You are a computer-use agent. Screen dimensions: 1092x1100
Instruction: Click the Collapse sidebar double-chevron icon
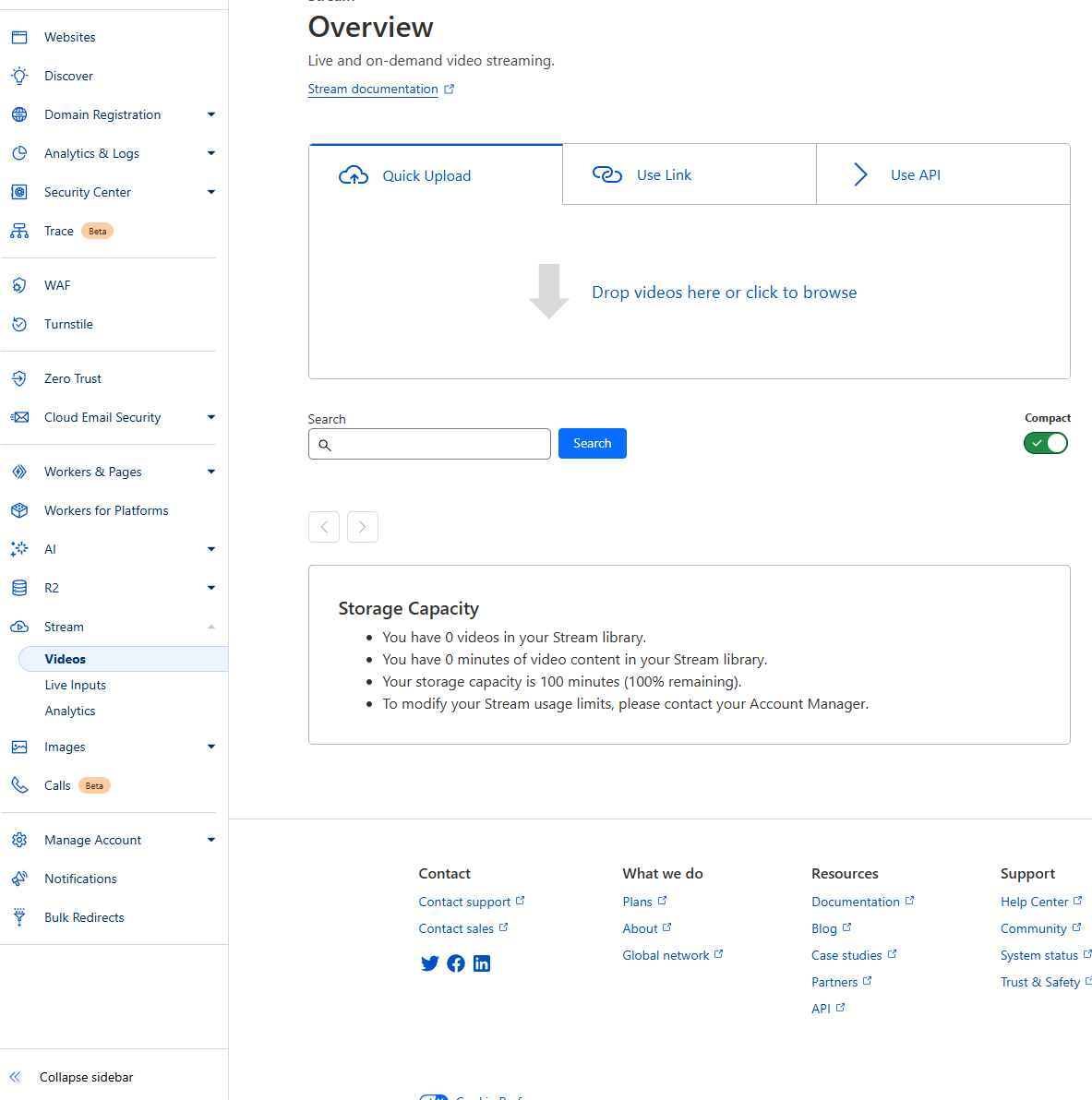point(16,1077)
